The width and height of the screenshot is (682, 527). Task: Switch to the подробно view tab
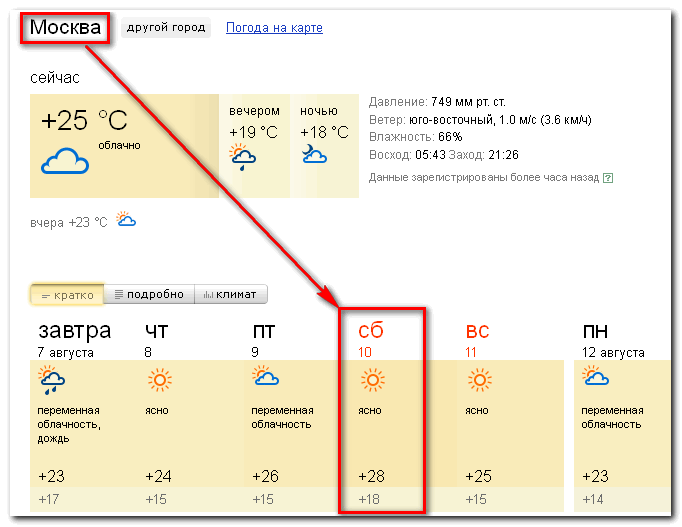click(149, 294)
